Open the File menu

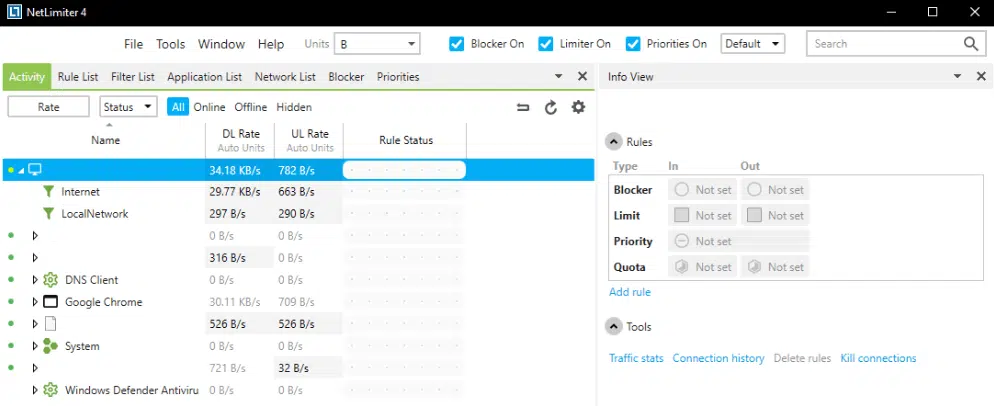pyautogui.click(x=133, y=44)
